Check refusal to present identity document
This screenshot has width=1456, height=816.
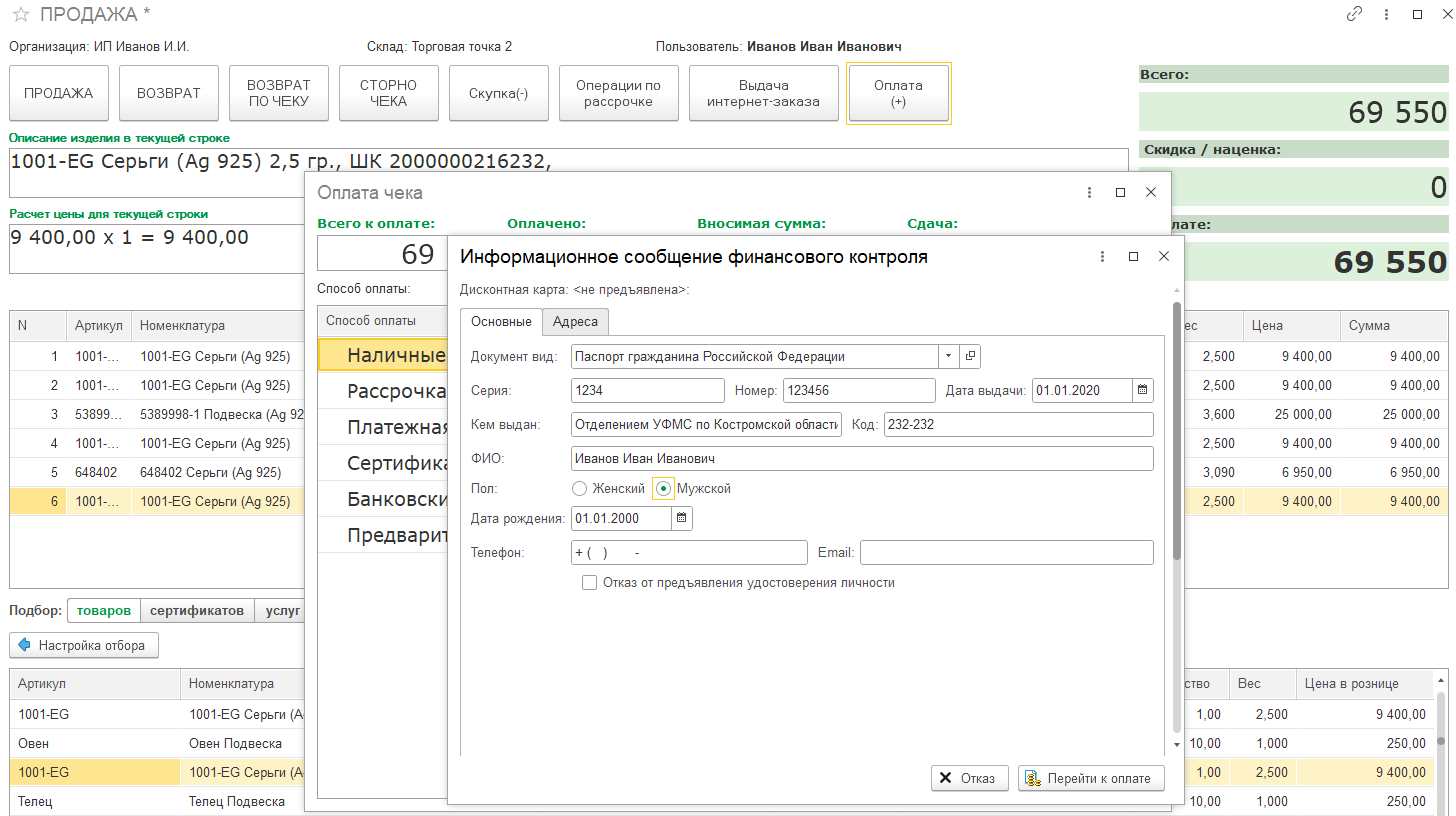coord(590,583)
